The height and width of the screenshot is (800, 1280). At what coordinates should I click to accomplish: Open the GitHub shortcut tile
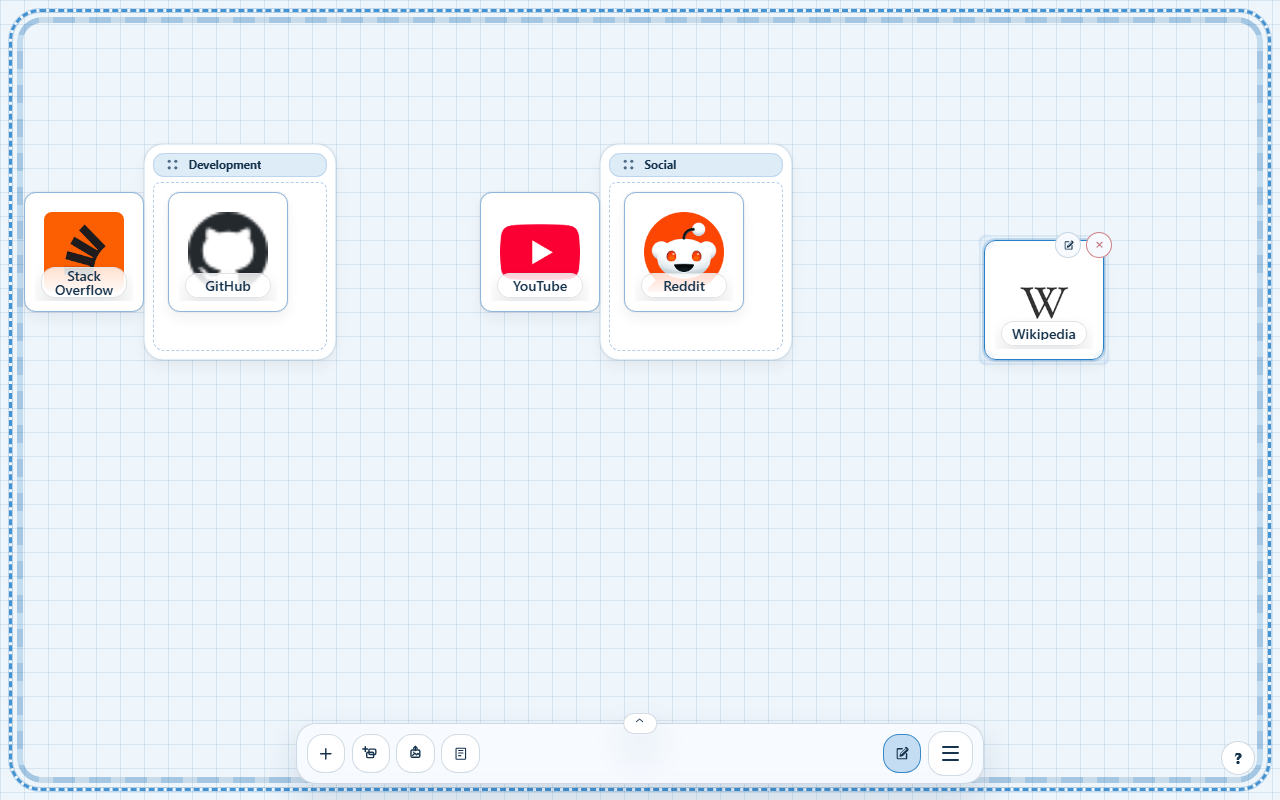point(228,252)
